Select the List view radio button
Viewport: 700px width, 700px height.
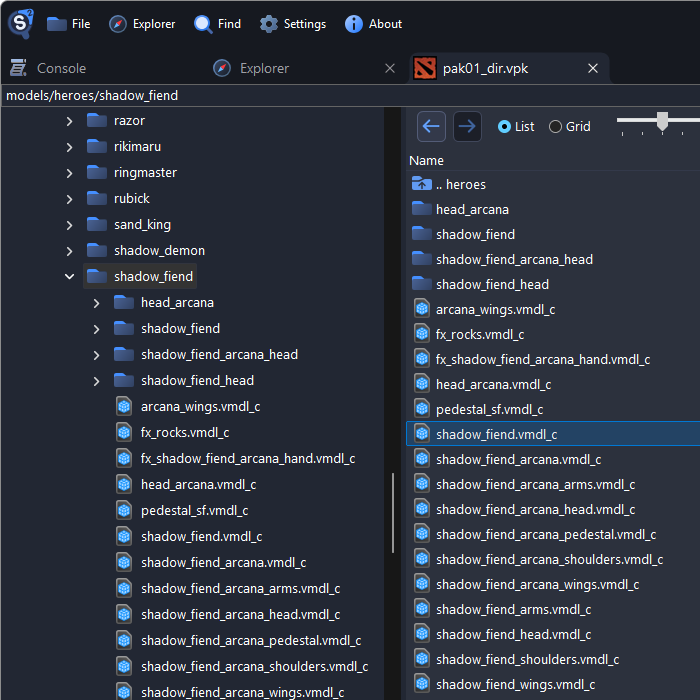click(504, 127)
